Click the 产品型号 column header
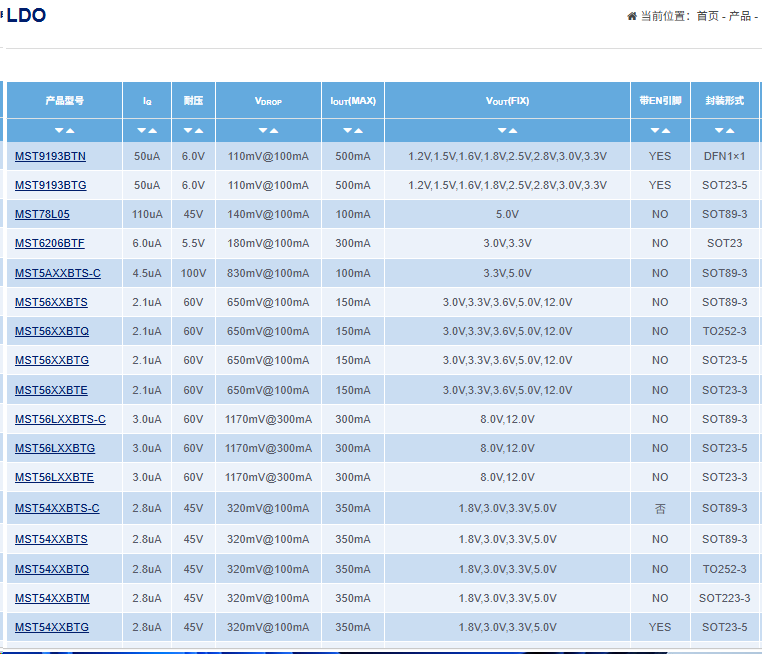Image resolution: width=762 pixels, height=654 pixels. [x=64, y=101]
